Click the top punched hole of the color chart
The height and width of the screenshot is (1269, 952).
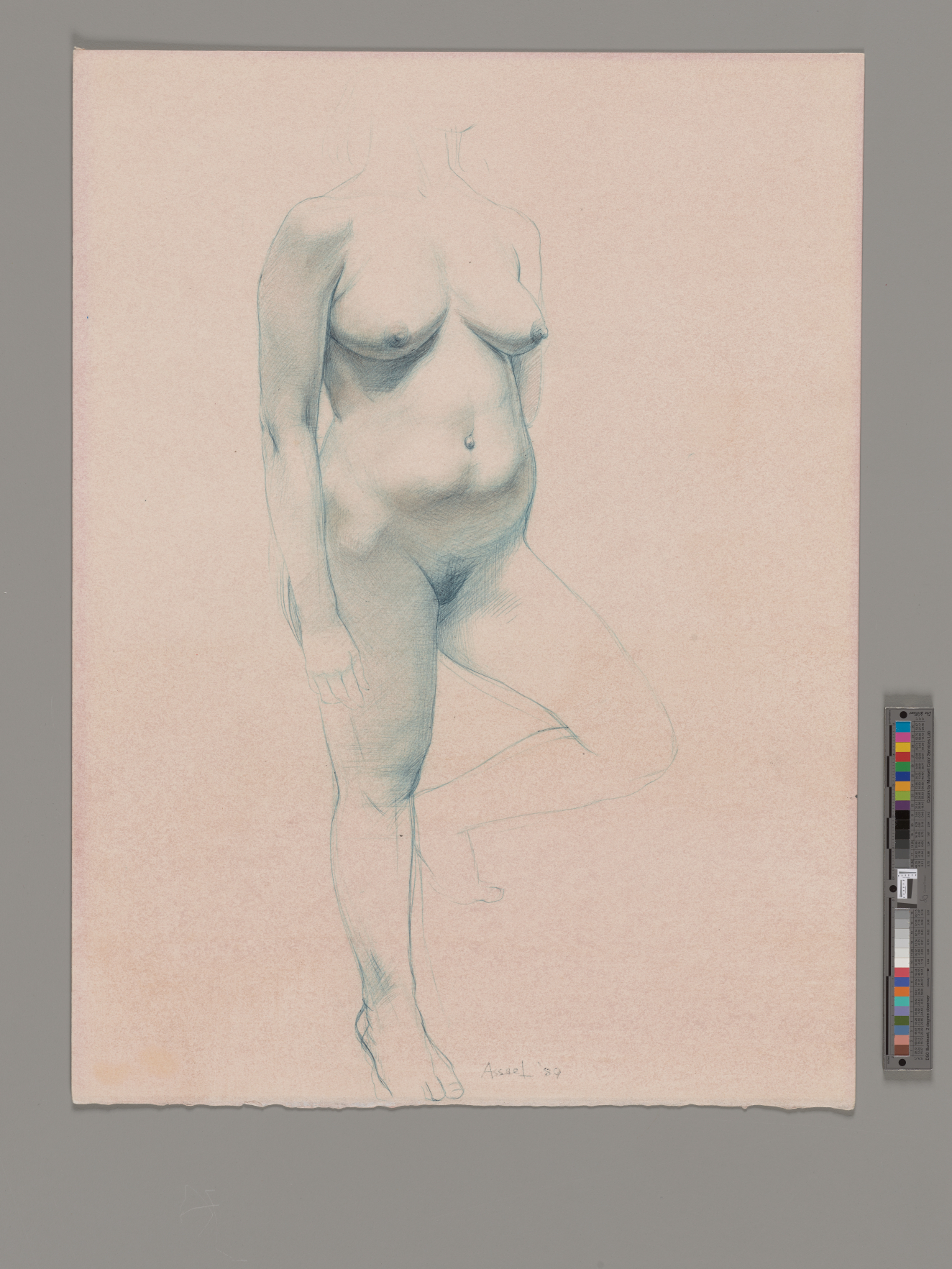coord(903,714)
